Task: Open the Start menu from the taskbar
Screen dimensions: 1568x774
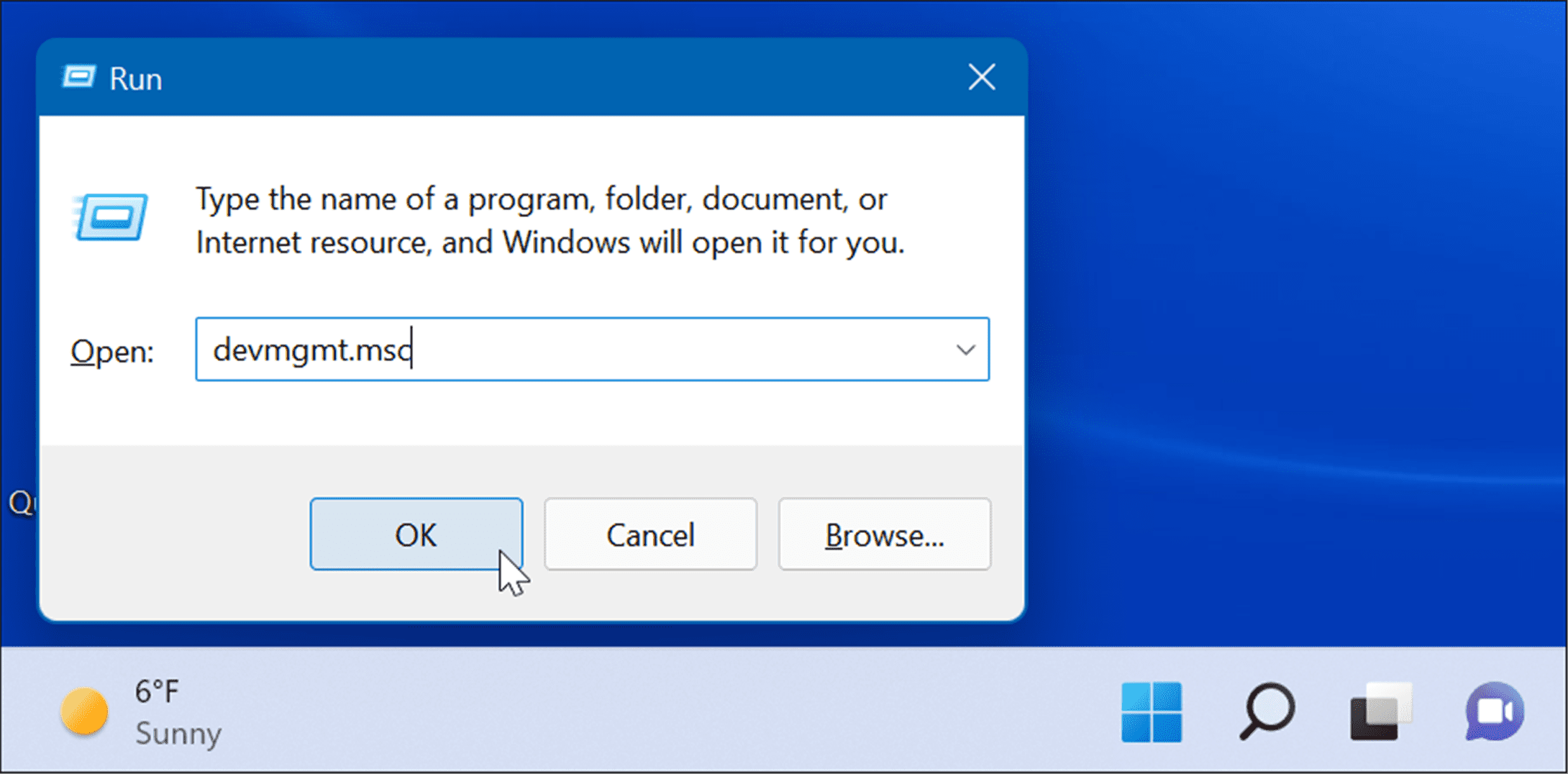Action: [x=1152, y=714]
